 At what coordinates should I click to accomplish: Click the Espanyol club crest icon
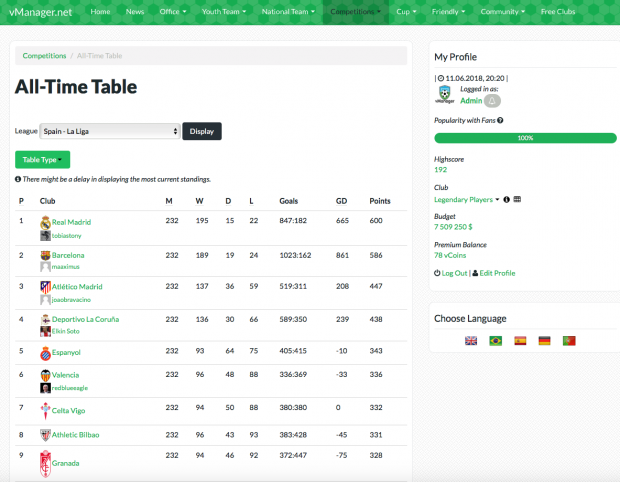pos(45,353)
